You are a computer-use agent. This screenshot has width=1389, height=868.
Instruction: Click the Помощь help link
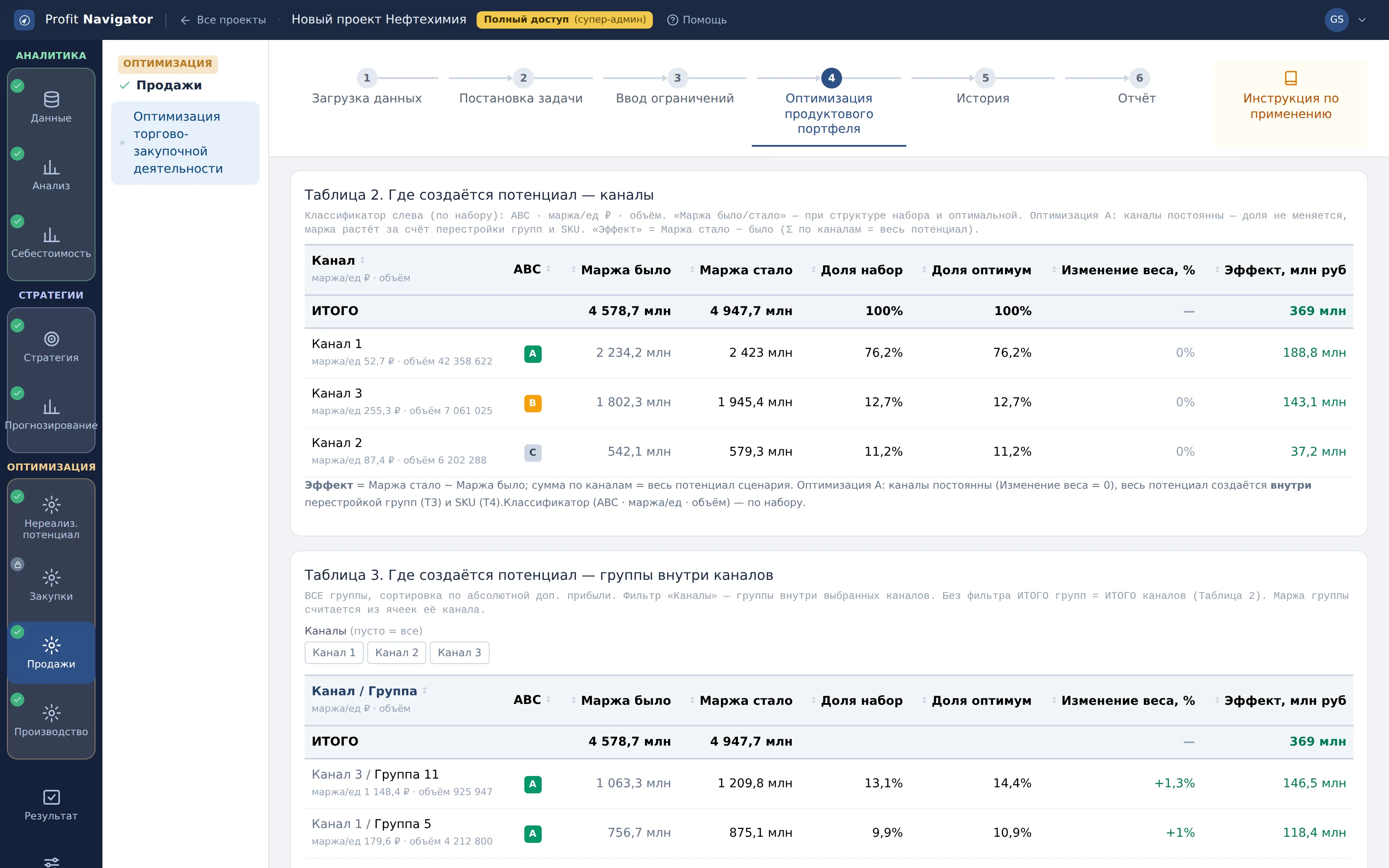click(697, 20)
